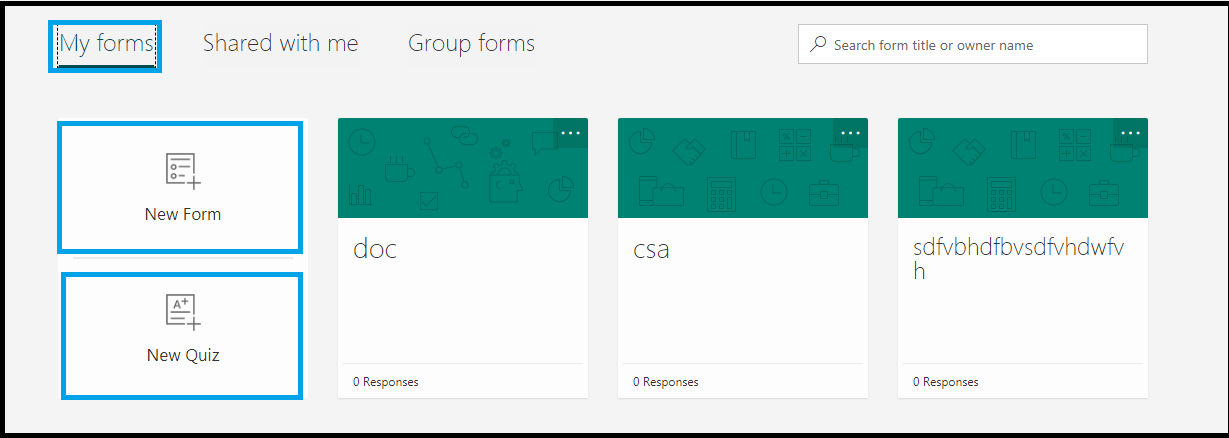Click the search form title field
This screenshot has height=438, width=1229.
(972, 45)
